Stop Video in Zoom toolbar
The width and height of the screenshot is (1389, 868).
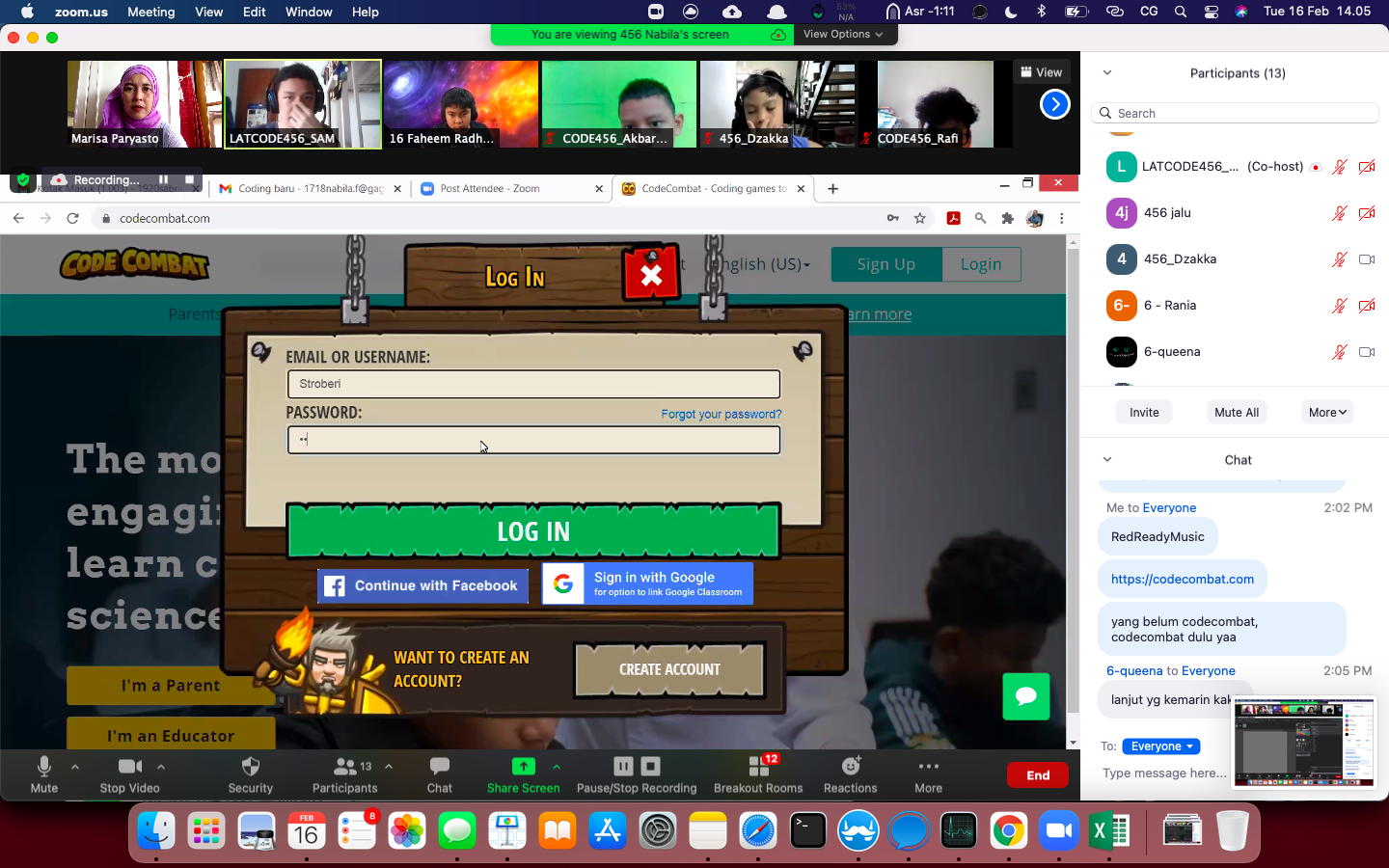tap(129, 774)
